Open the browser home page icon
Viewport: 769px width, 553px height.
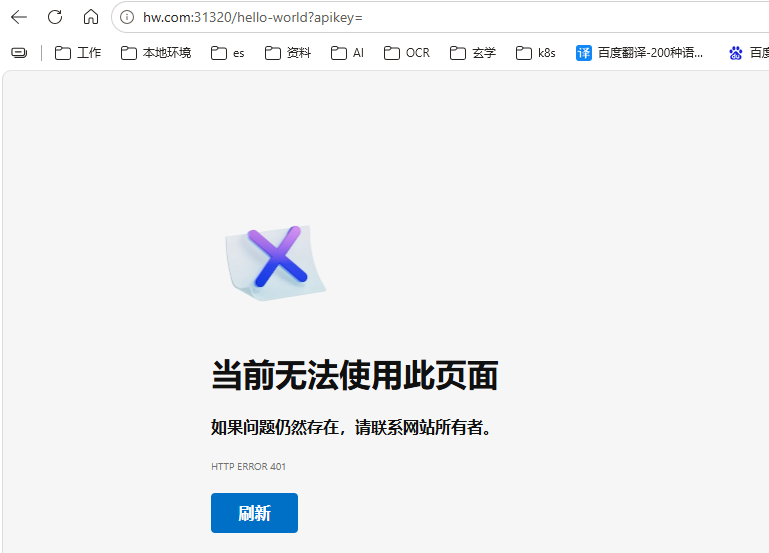pyautogui.click(x=91, y=17)
